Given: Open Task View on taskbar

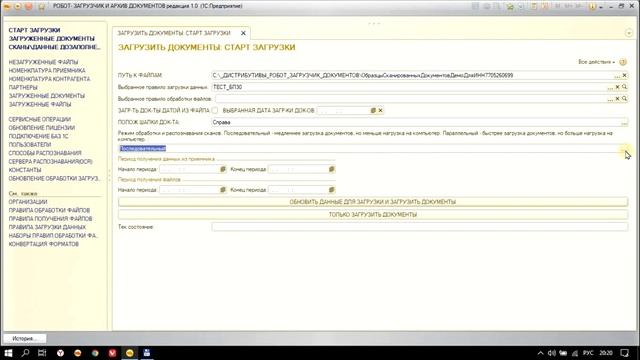Looking at the screenshot, I should (x=42, y=353).
